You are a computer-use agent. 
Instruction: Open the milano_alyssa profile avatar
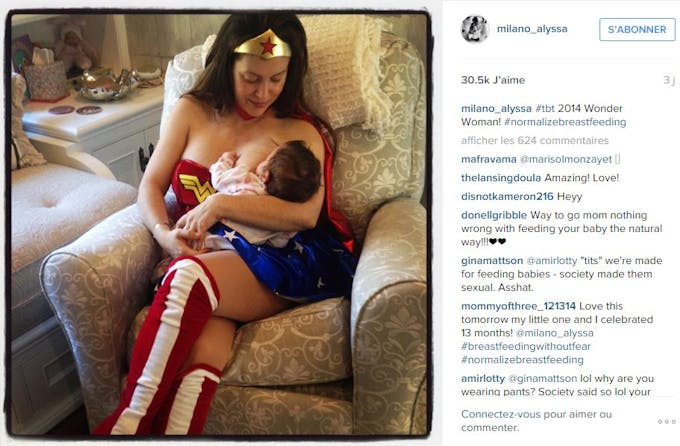(475, 29)
